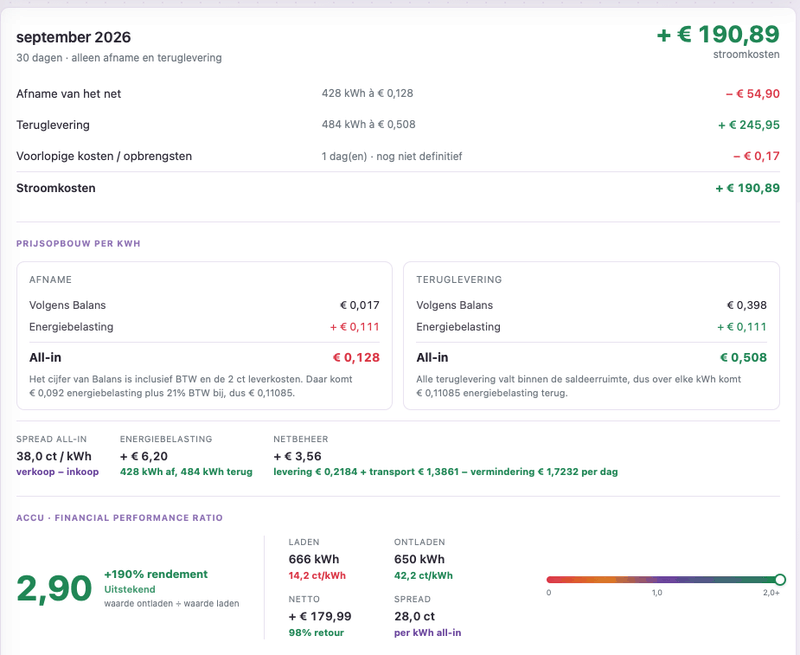Click the red '€ 0,128' All-in price
800x655 pixels.
[x=356, y=358]
